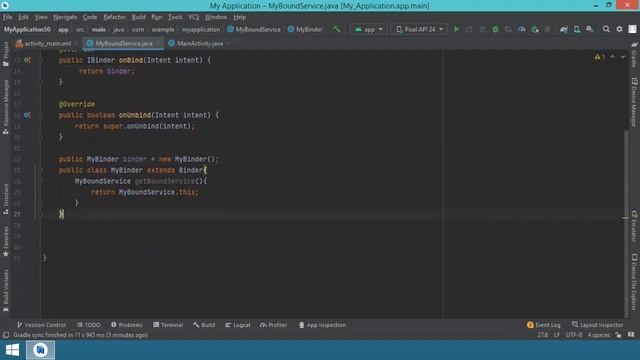Screen dimensions: 640x360
Task: Click the Make Project hammer icon
Action: point(336,29)
